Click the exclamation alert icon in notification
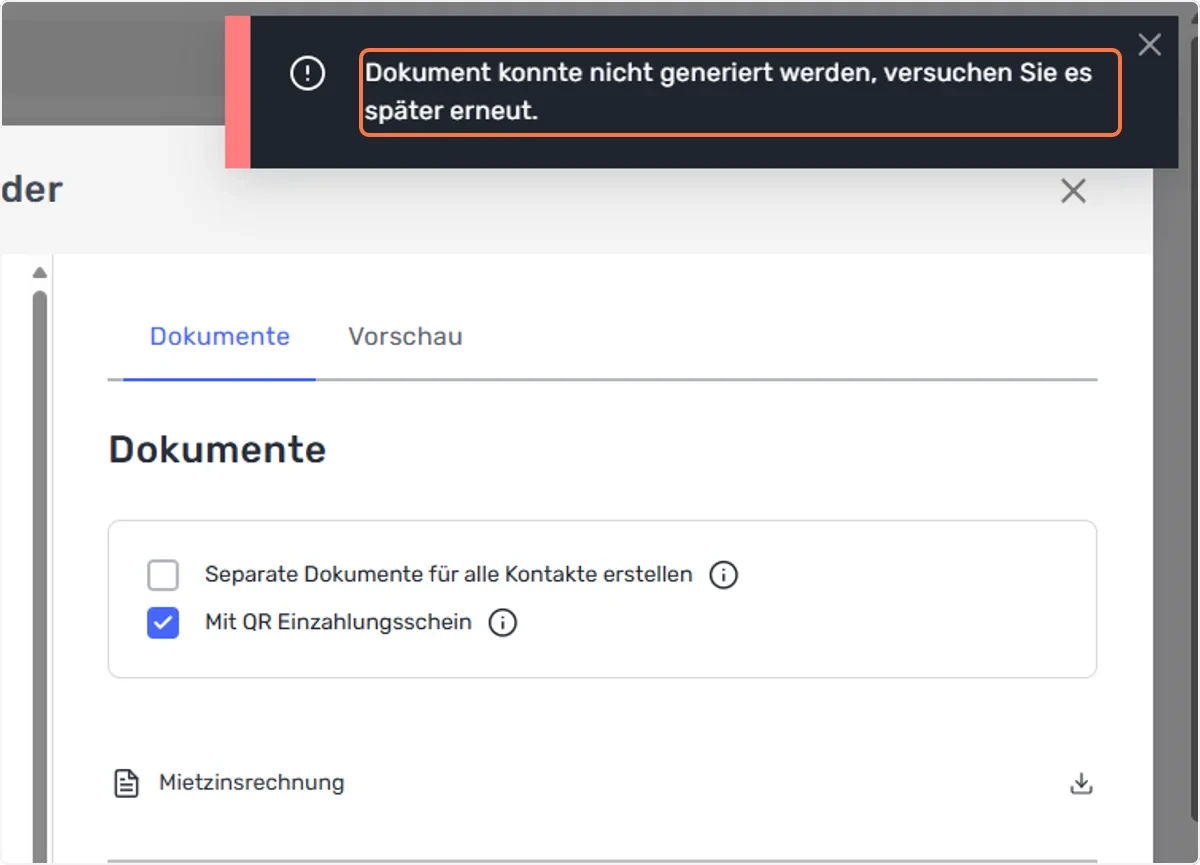Viewport: 1200px width, 865px height. coord(307,73)
